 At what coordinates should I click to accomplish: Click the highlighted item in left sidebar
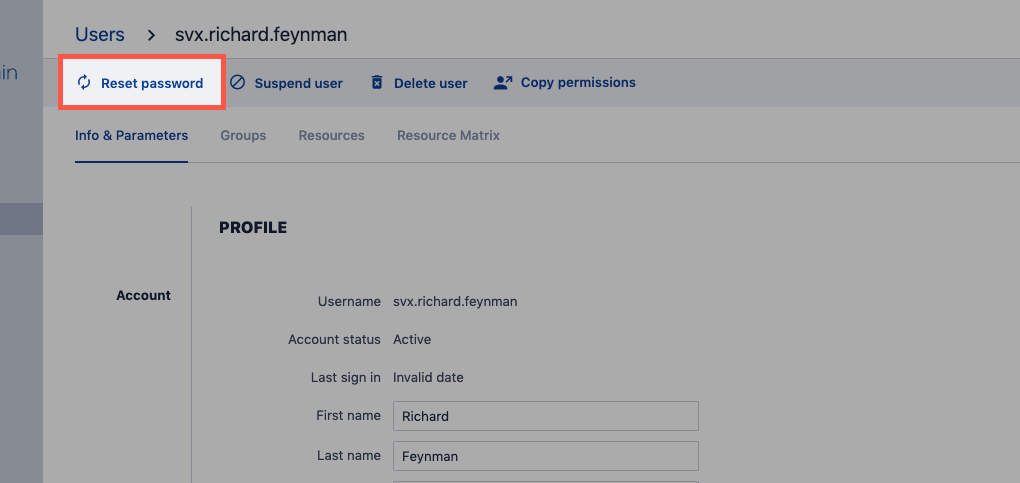[x=21, y=219]
